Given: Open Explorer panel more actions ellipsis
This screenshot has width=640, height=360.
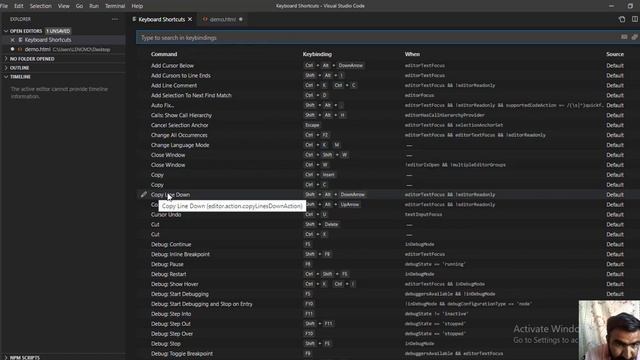Looking at the screenshot, I should coord(115,19).
